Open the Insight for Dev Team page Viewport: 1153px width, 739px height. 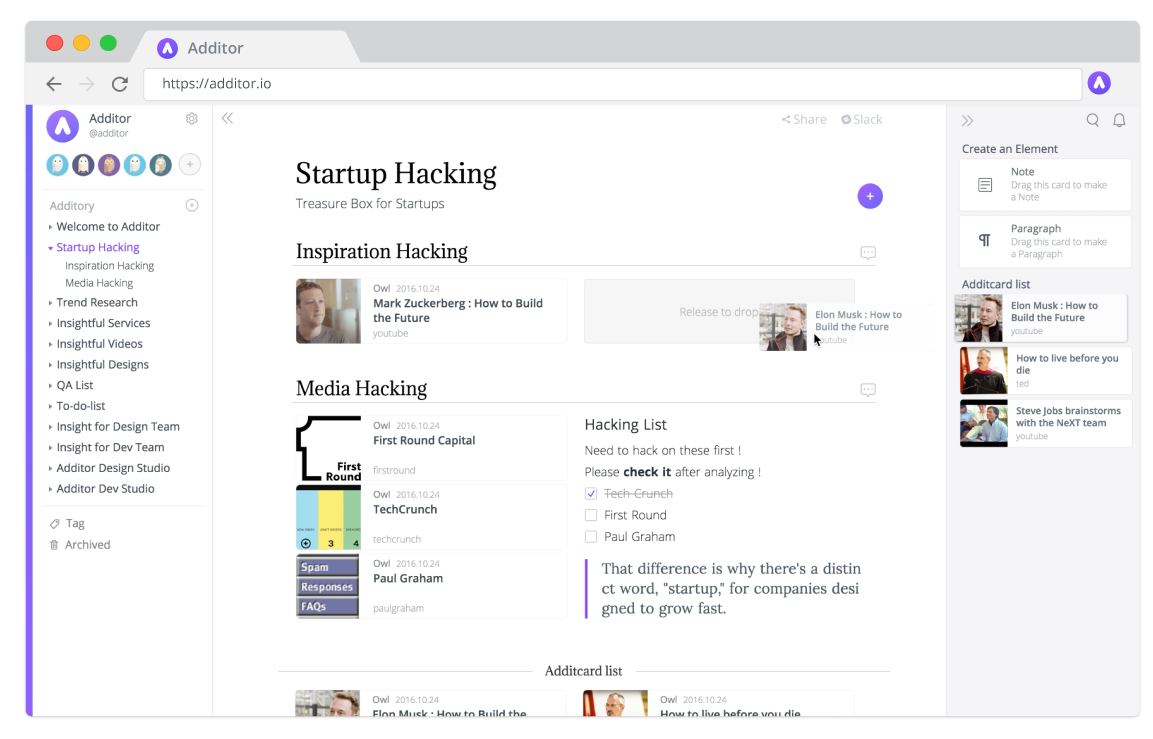[112, 447]
